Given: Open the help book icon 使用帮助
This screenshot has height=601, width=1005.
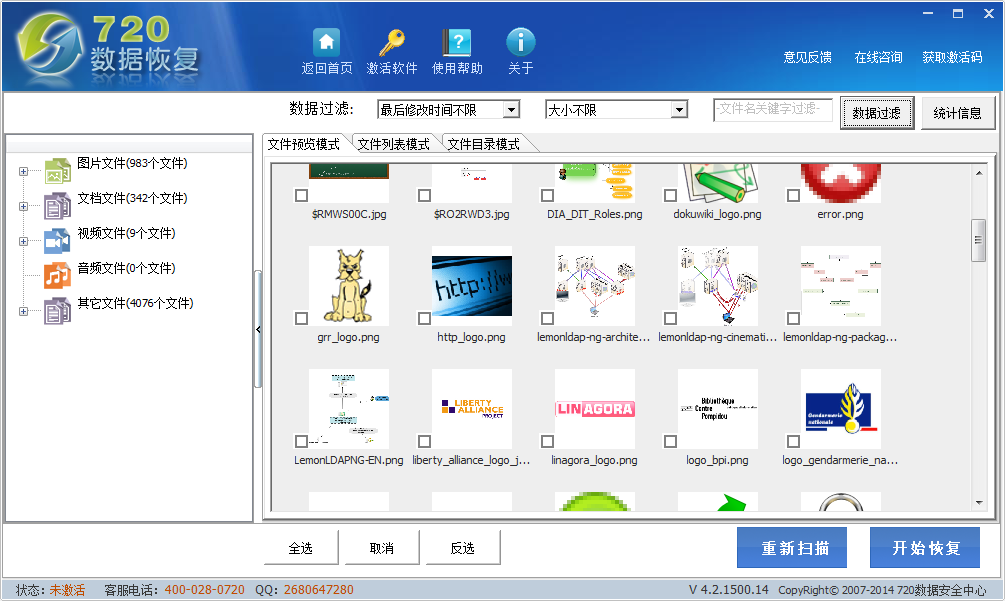Looking at the screenshot, I should pyautogui.click(x=457, y=42).
